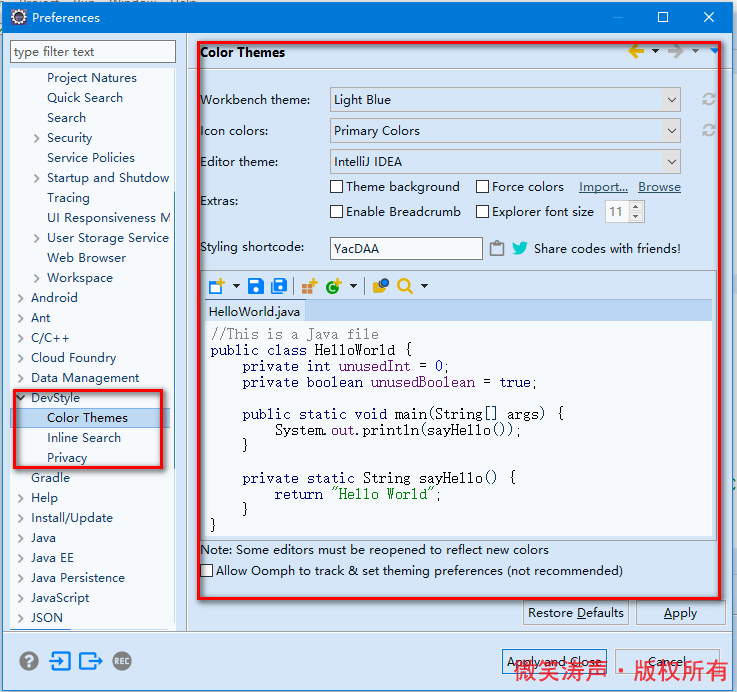Click the Explorer font size value field
737x692 pixels.
click(617, 212)
